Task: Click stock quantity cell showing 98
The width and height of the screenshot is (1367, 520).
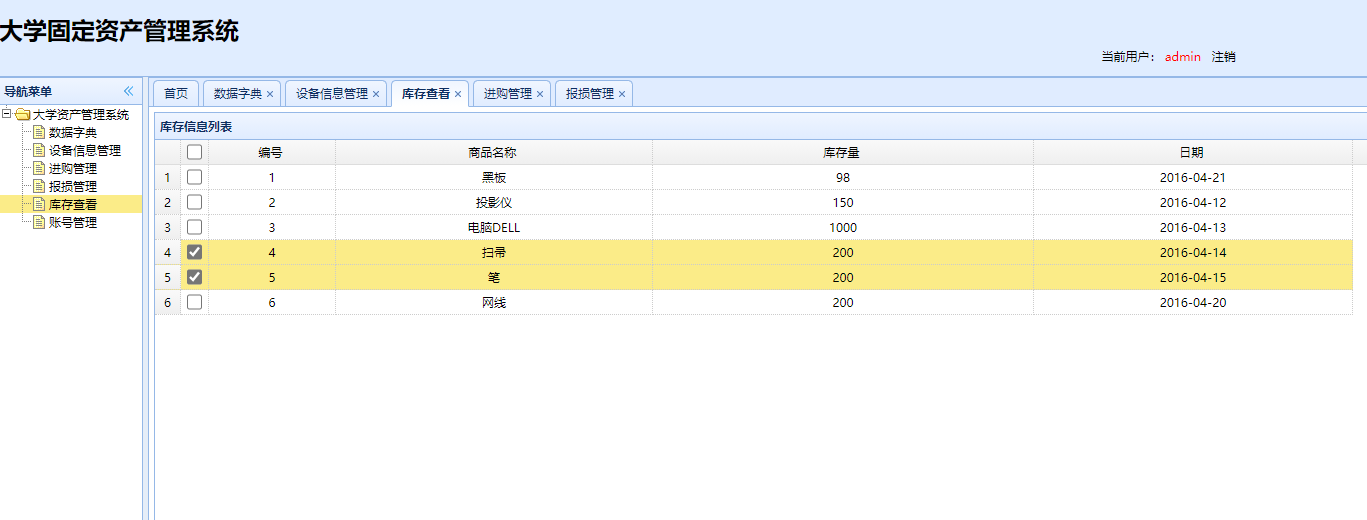Action: [843, 177]
